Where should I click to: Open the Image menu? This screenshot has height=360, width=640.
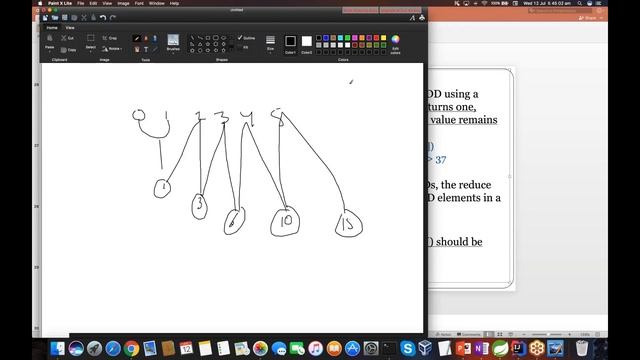pyautogui.click(x=123, y=3)
